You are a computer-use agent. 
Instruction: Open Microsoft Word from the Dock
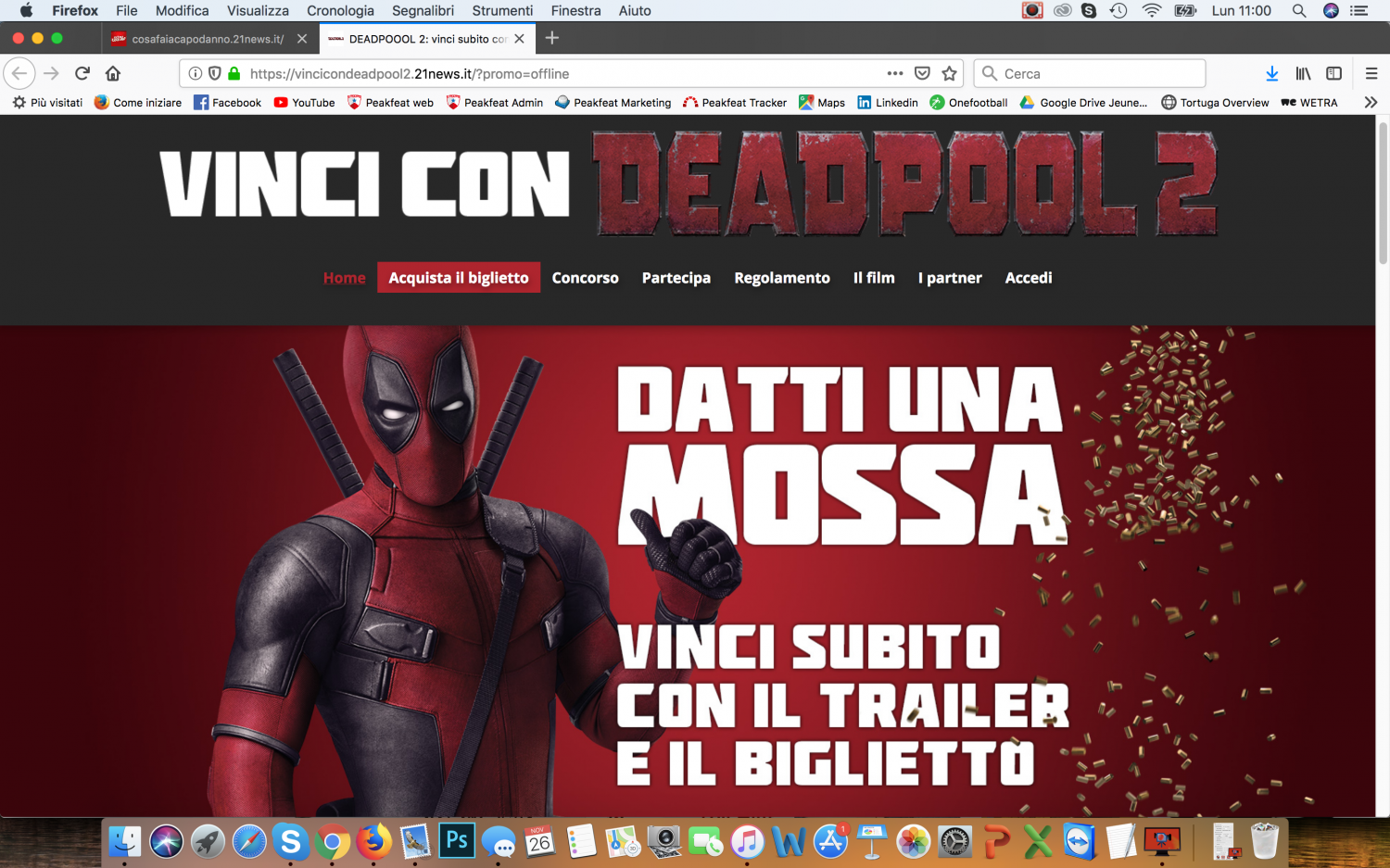point(788,842)
